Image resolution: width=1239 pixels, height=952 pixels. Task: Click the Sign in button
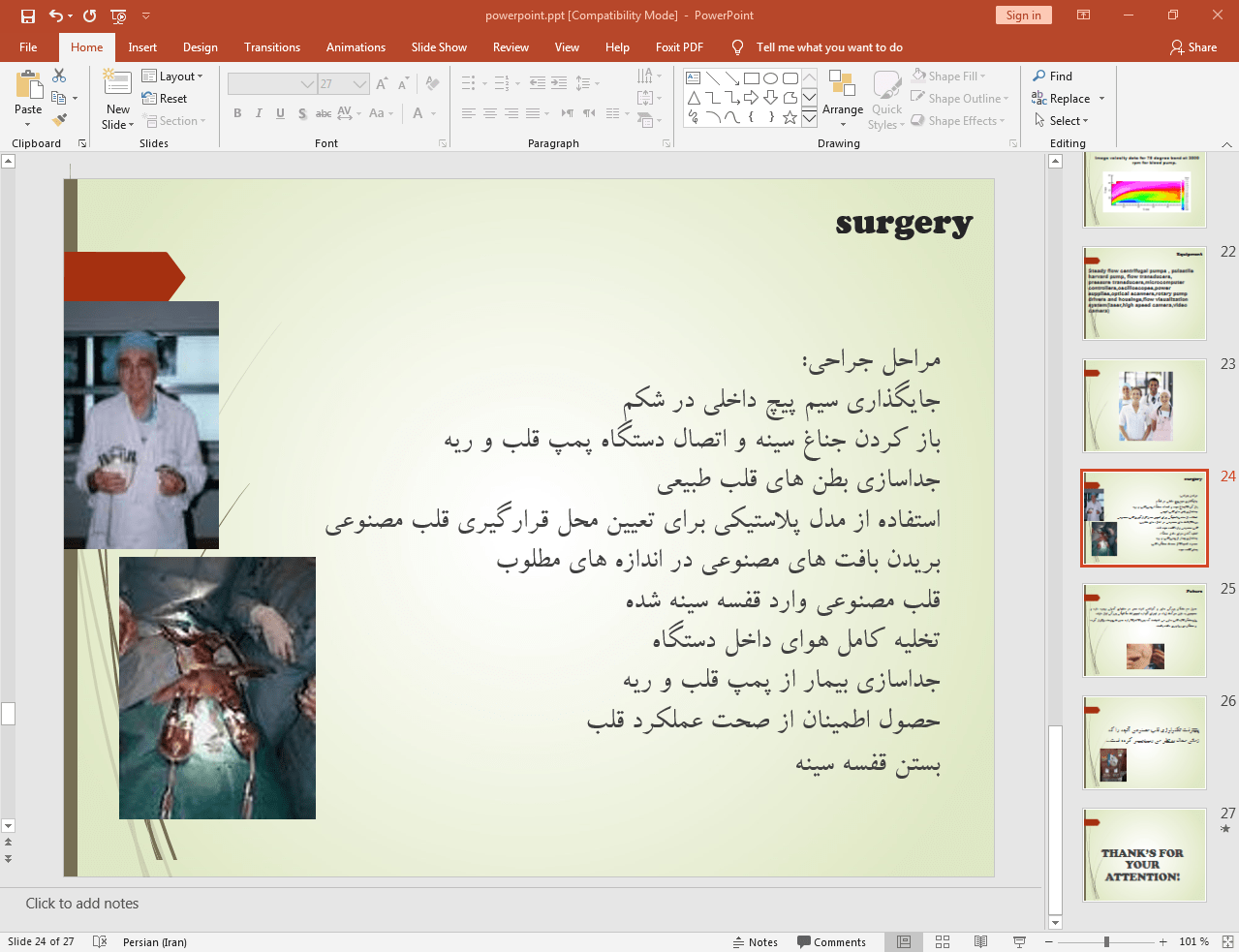click(x=1023, y=15)
